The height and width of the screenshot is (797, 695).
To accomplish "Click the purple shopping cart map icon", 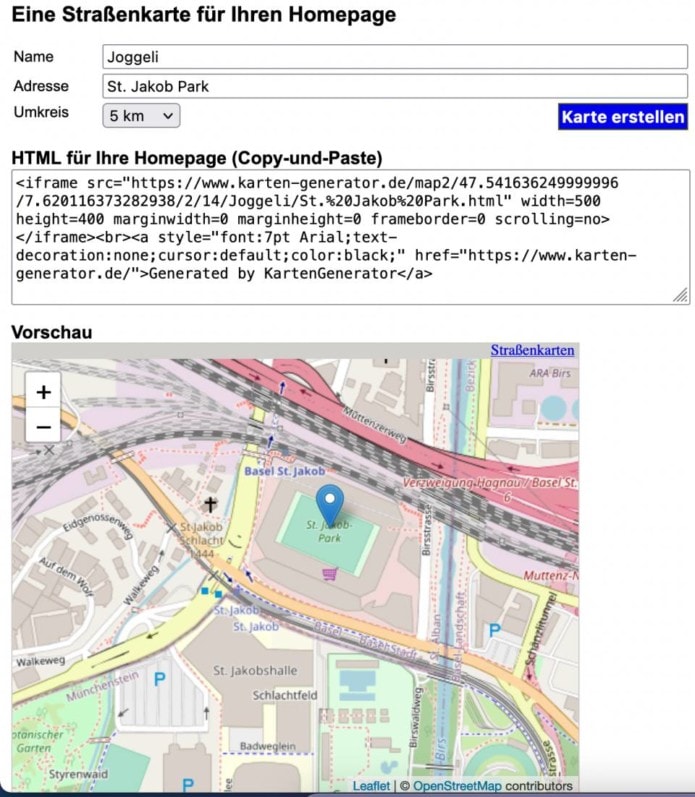I will pos(329,573).
